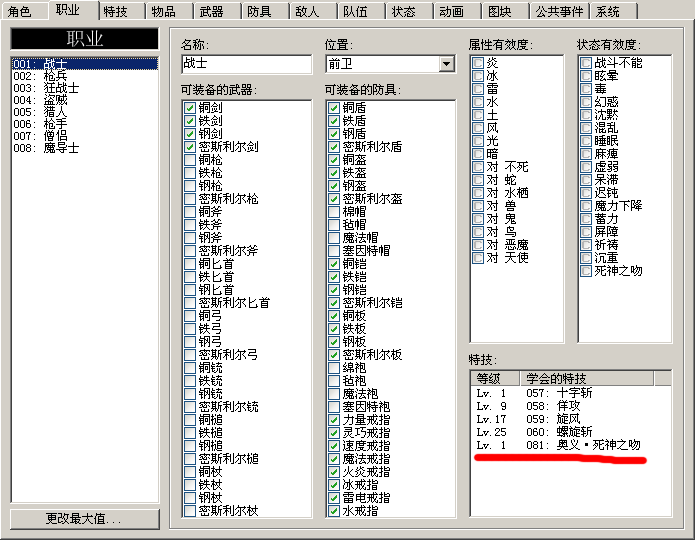695x540 pixels.
Task: Uncheck the 铜剑 weapon checkbox
Action: click(x=190, y=108)
